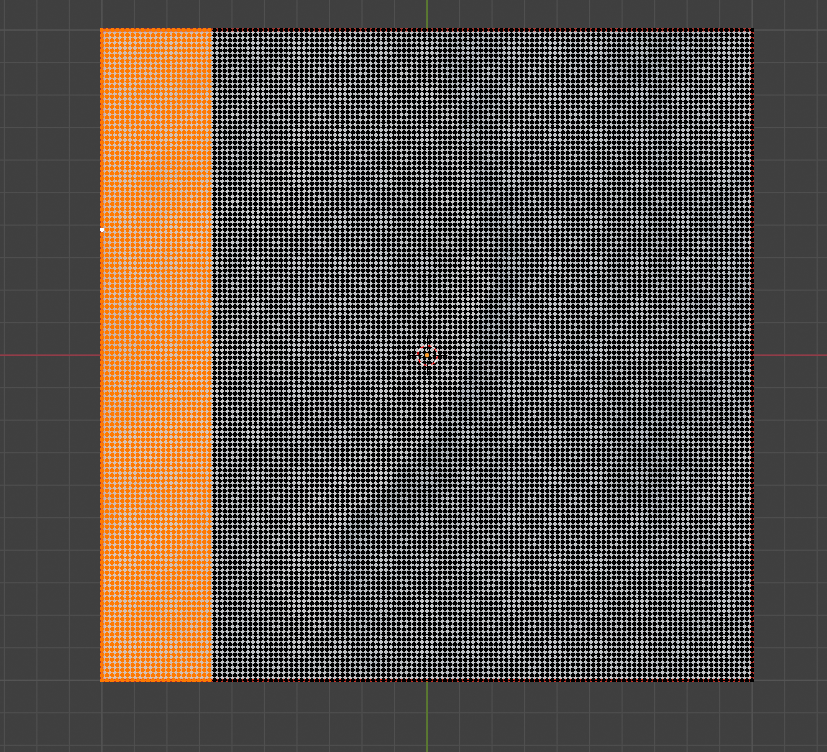The height and width of the screenshot is (752, 827).
Task: Select left edge vertex at the X-axis
Action: 102,355
